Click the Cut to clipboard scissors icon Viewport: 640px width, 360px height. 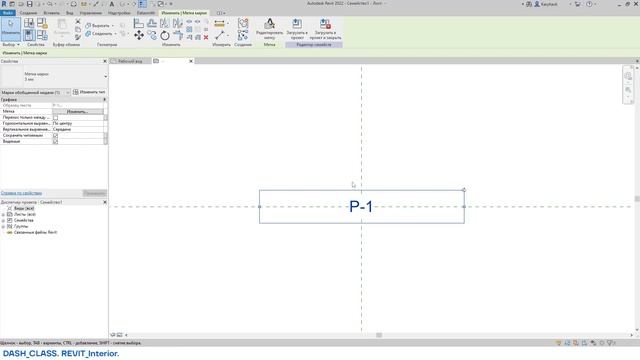(x=78, y=22)
